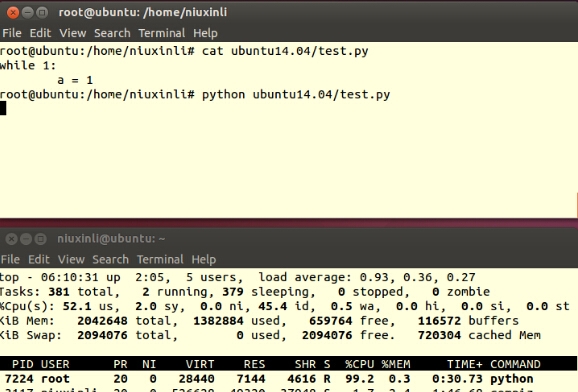Open Terminal menu in root terminal window
The image size is (578, 392).
[161, 33]
